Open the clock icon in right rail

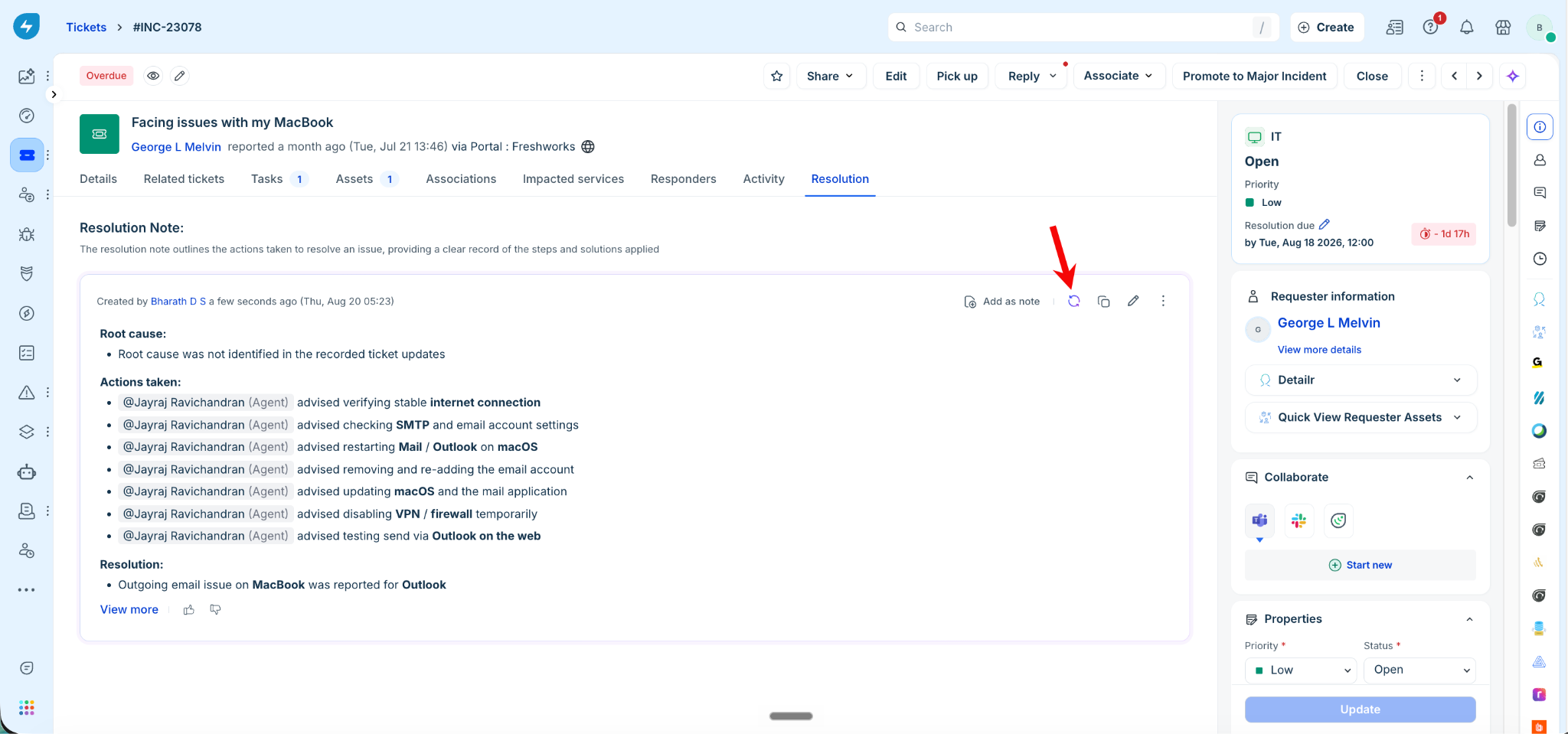click(x=1540, y=259)
